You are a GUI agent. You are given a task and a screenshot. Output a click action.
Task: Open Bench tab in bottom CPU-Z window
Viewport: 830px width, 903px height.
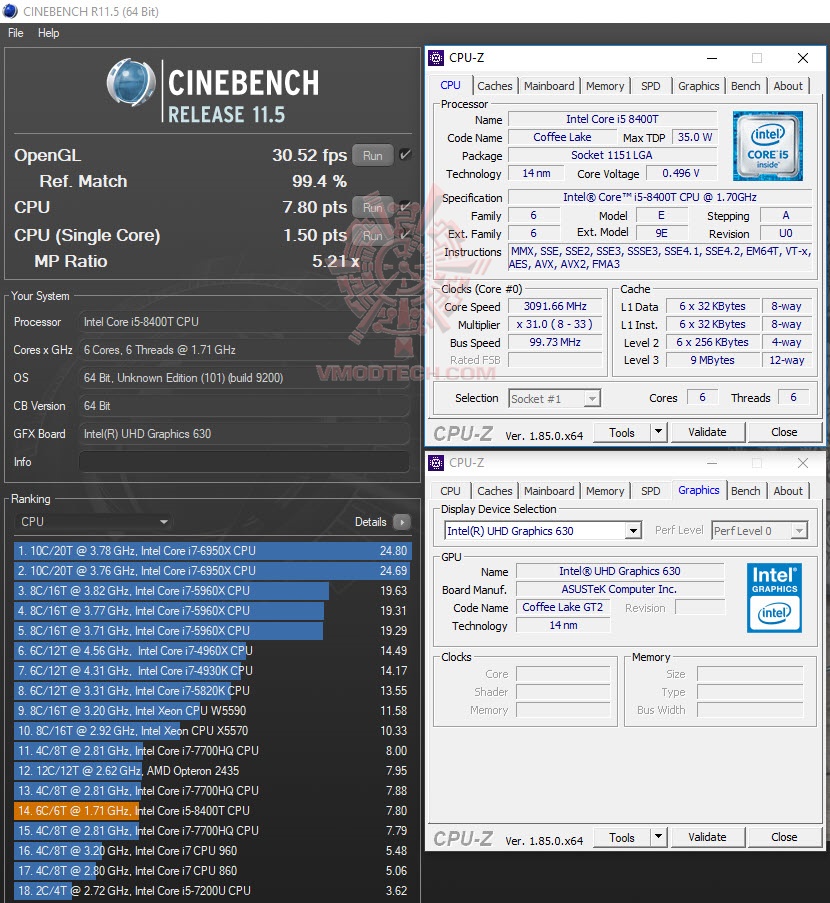coord(745,491)
